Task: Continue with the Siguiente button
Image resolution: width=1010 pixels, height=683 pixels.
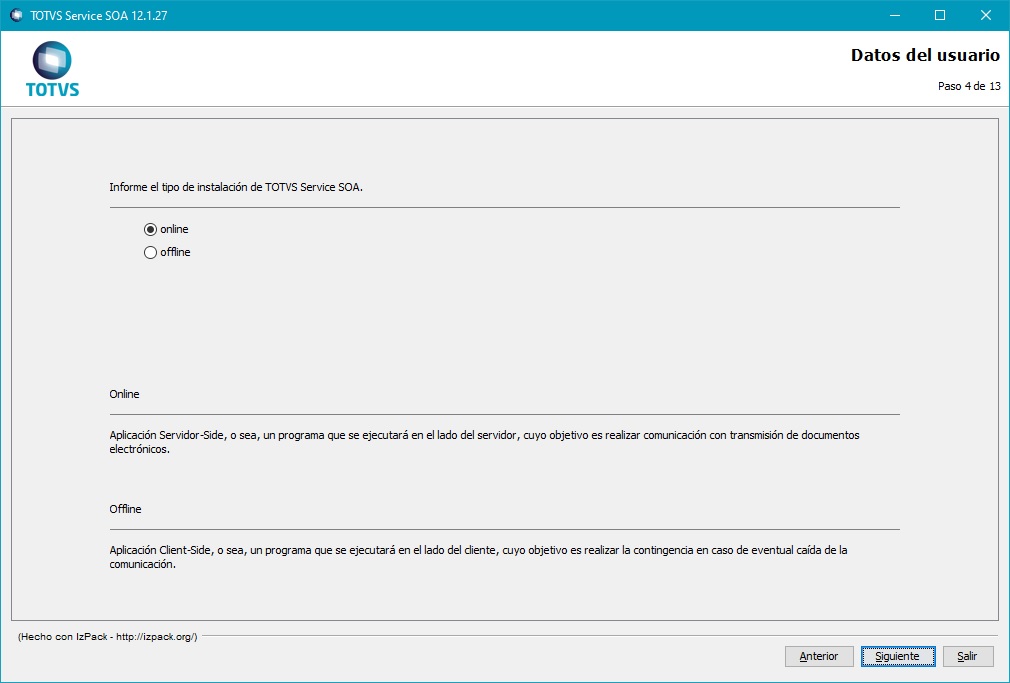Action: point(898,657)
